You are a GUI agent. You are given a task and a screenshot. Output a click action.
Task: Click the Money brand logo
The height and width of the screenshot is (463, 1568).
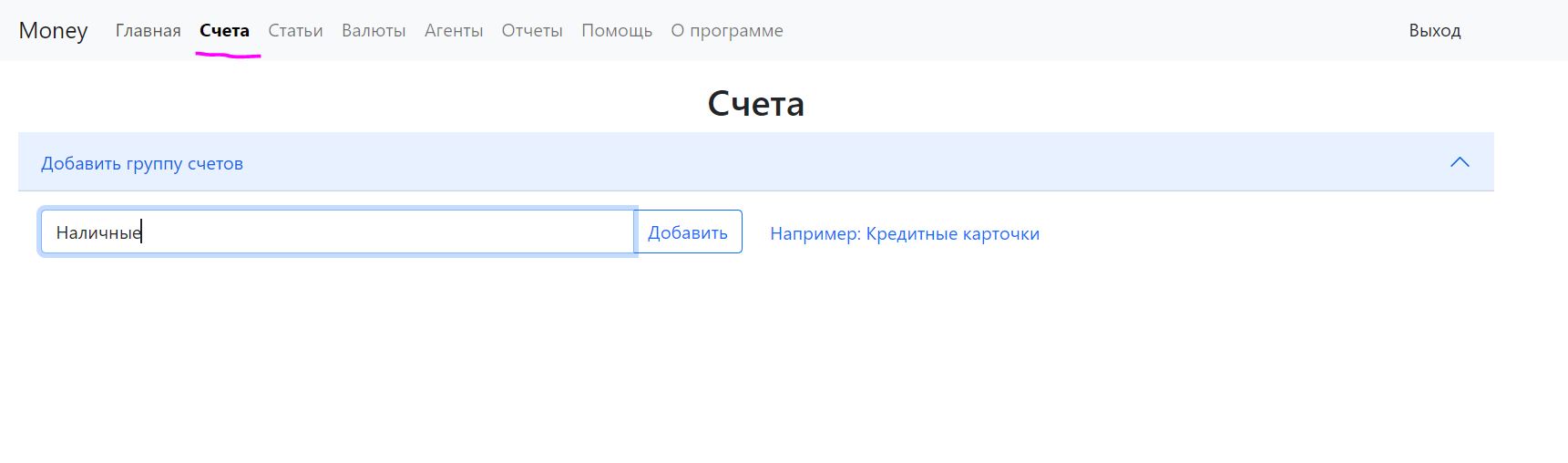[53, 30]
